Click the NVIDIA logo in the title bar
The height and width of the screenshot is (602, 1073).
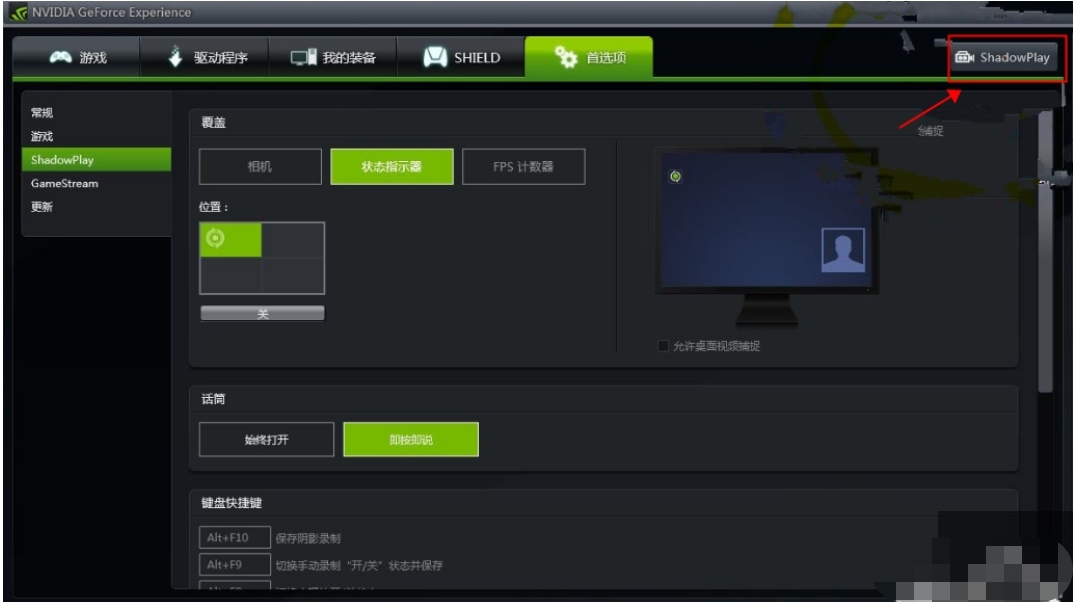pyautogui.click(x=19, y=12)
